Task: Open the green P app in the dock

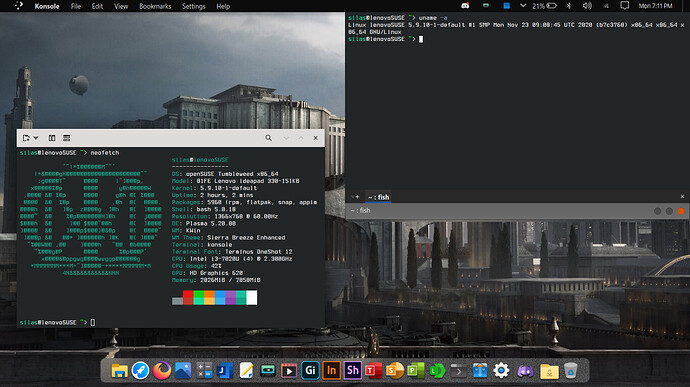Action: point(416,371)
